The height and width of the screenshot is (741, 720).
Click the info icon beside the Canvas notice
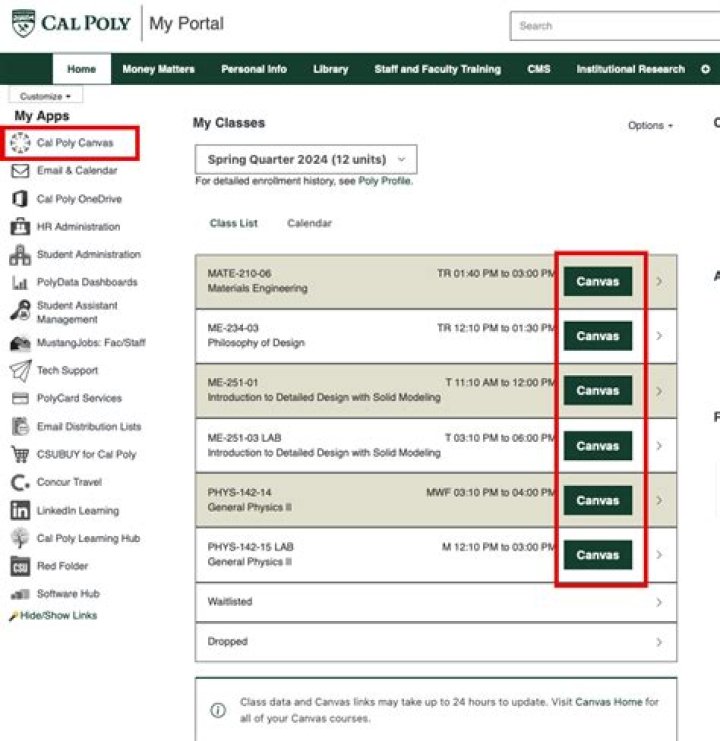[218, 710]
